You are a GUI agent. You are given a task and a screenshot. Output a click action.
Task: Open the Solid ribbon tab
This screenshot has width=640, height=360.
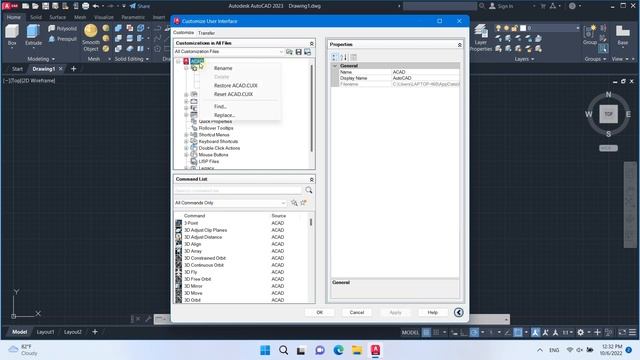[36, 18]
